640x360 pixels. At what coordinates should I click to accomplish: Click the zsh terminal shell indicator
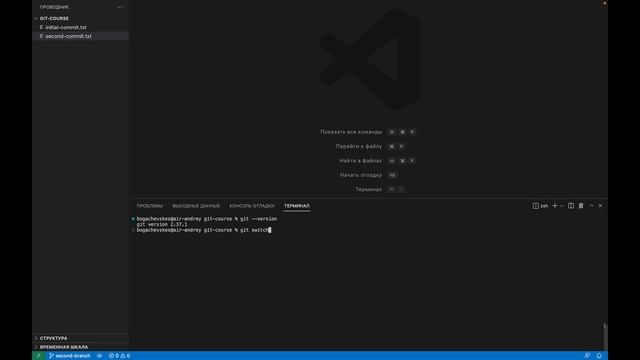pos(540,206)
